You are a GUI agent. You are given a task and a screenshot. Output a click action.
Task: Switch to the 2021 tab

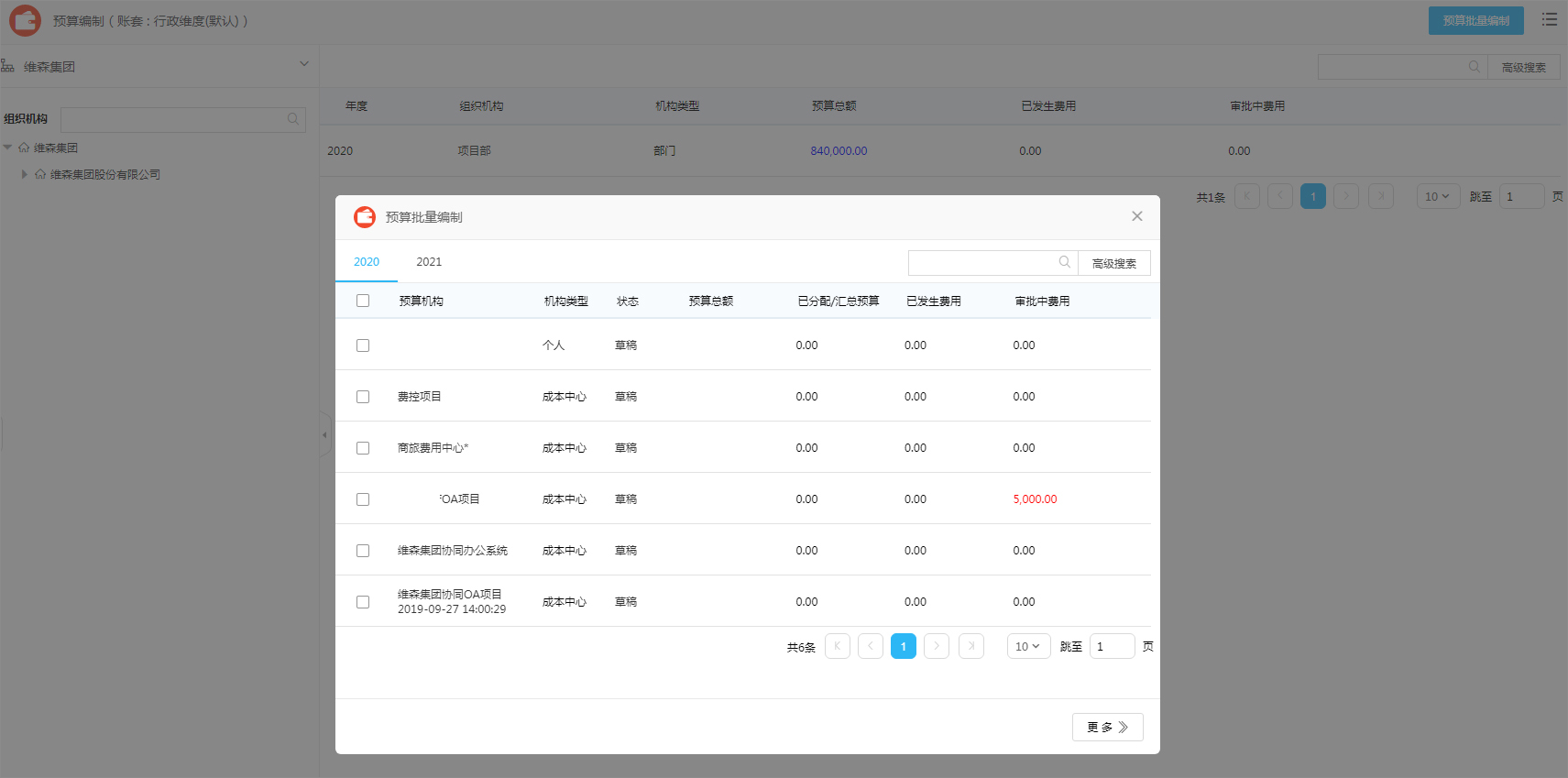click(x=429, y=262)
